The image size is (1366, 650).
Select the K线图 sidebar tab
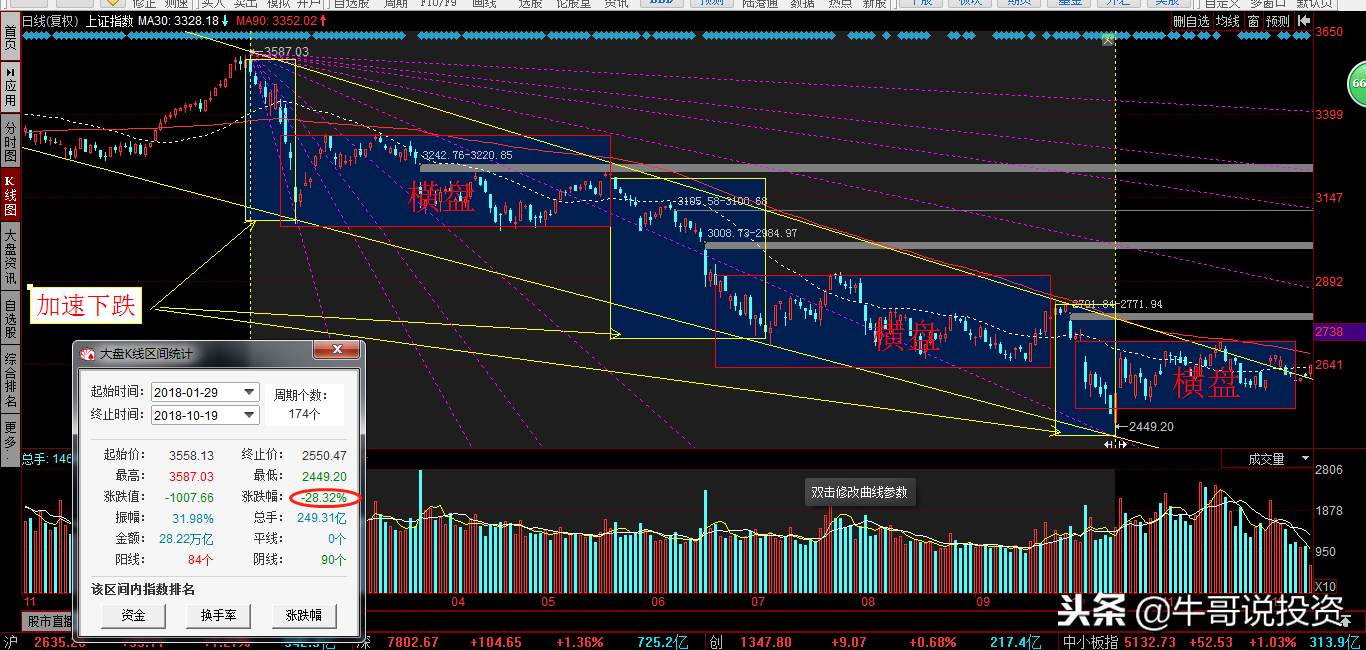tap(10, 195)
